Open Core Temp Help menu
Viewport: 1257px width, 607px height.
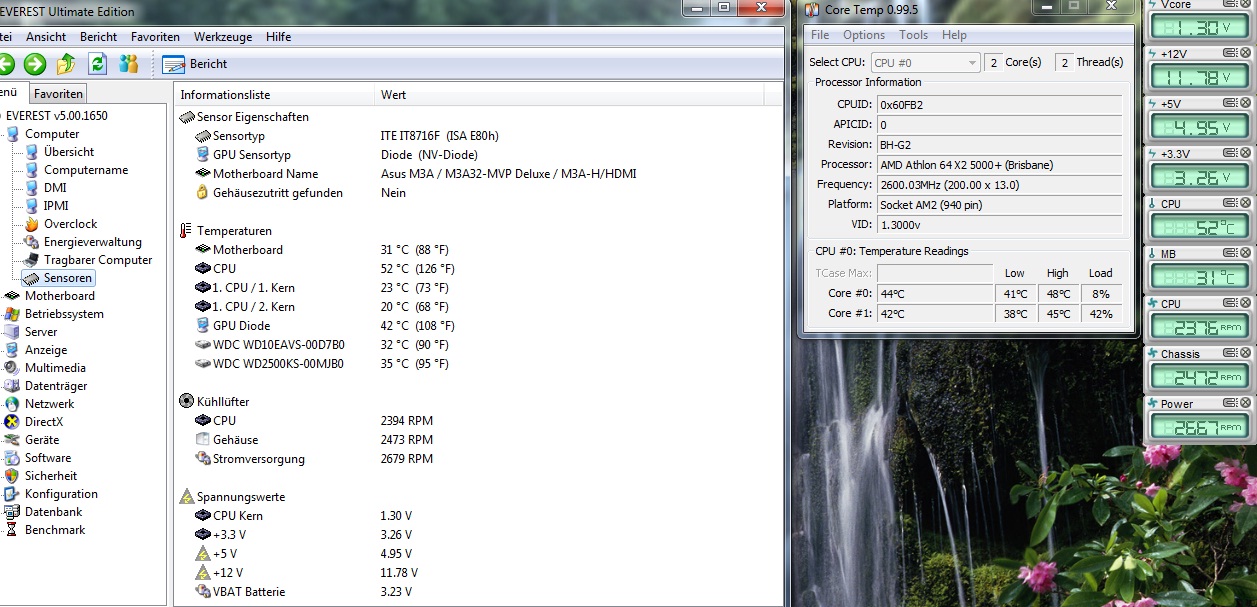(x=954, y=35)
